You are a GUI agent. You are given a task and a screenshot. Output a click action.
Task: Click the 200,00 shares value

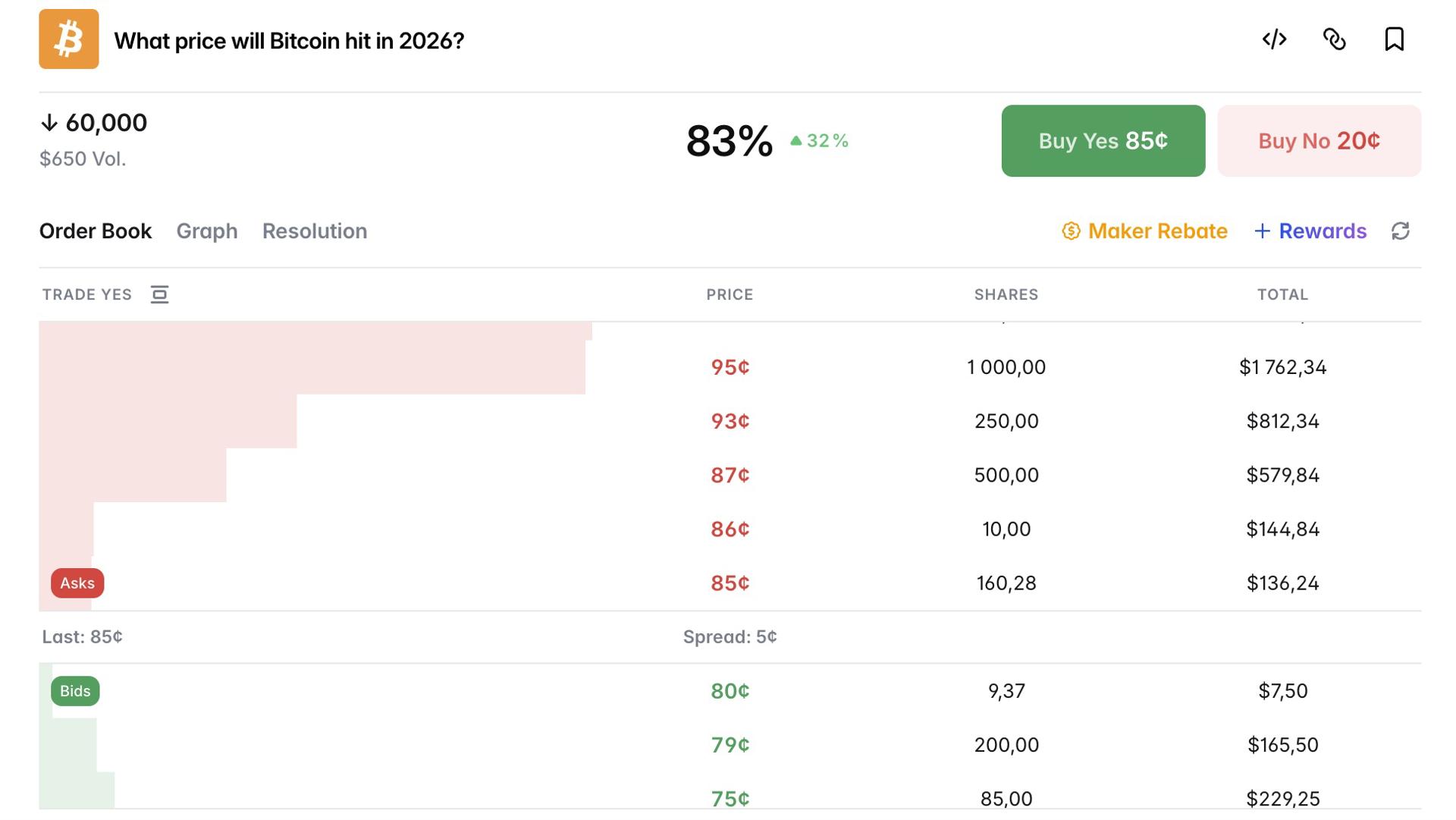(x=1006, y=745)
